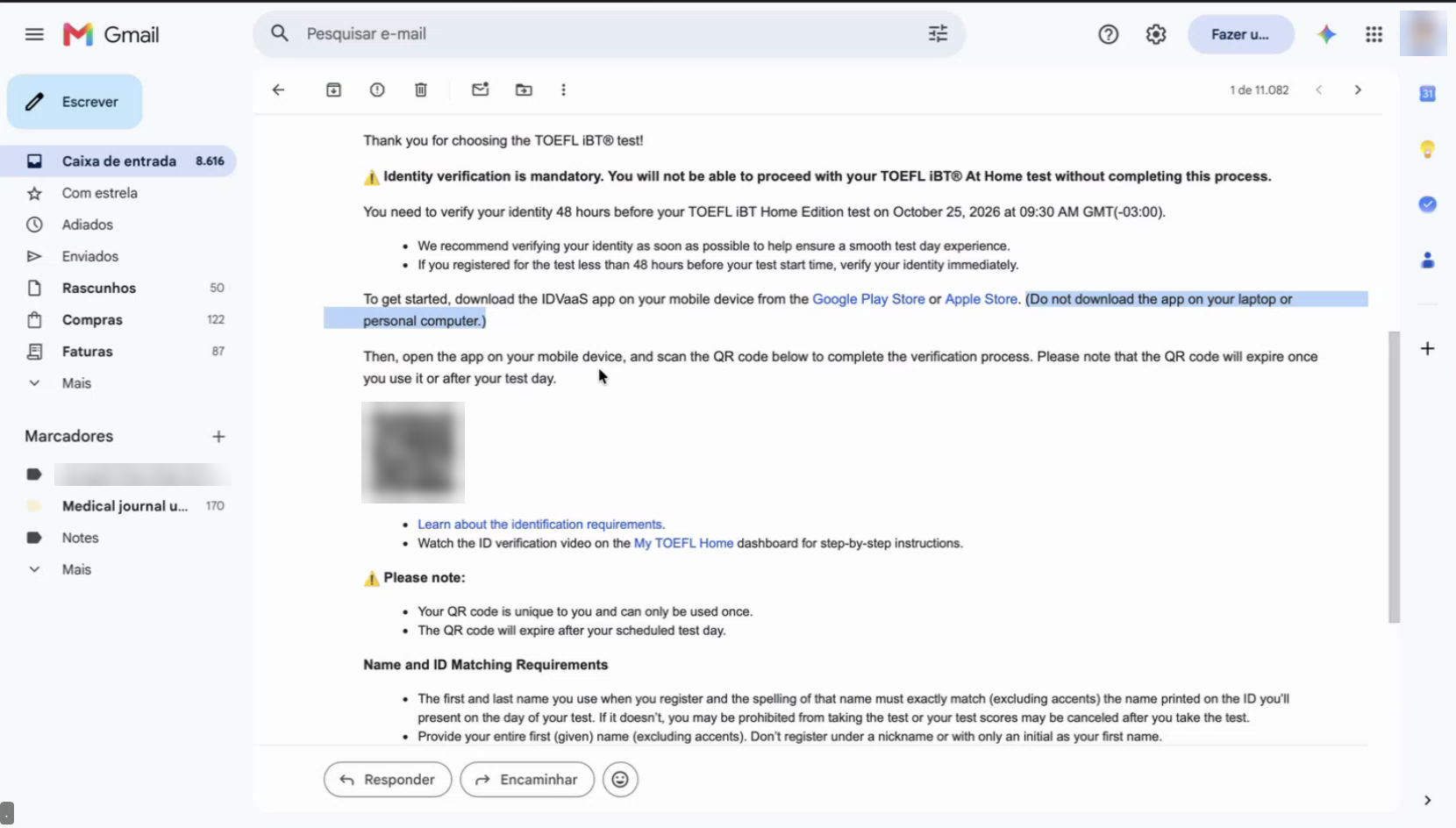Image resolution: width=1456 pixels, height=828 pixels.
Task: Go back to inbox with arrow
Action: pos(278,89)
